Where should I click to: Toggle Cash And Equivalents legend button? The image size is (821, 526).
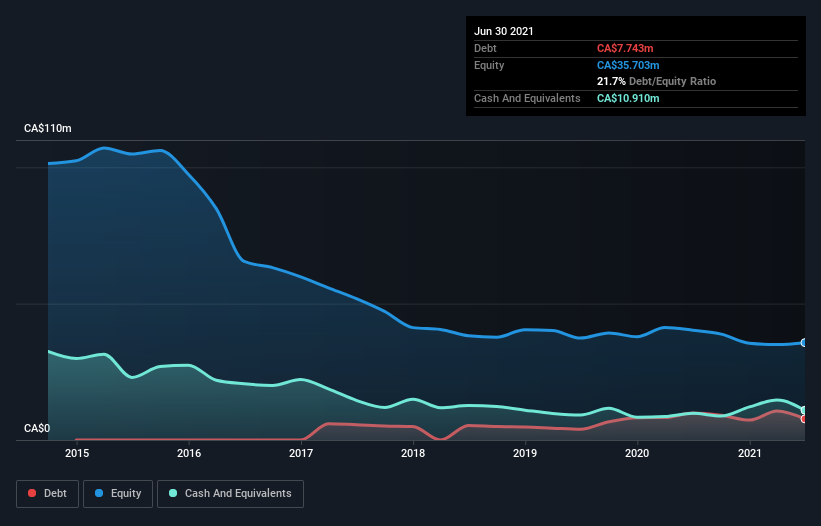click(x=230, y=494)
